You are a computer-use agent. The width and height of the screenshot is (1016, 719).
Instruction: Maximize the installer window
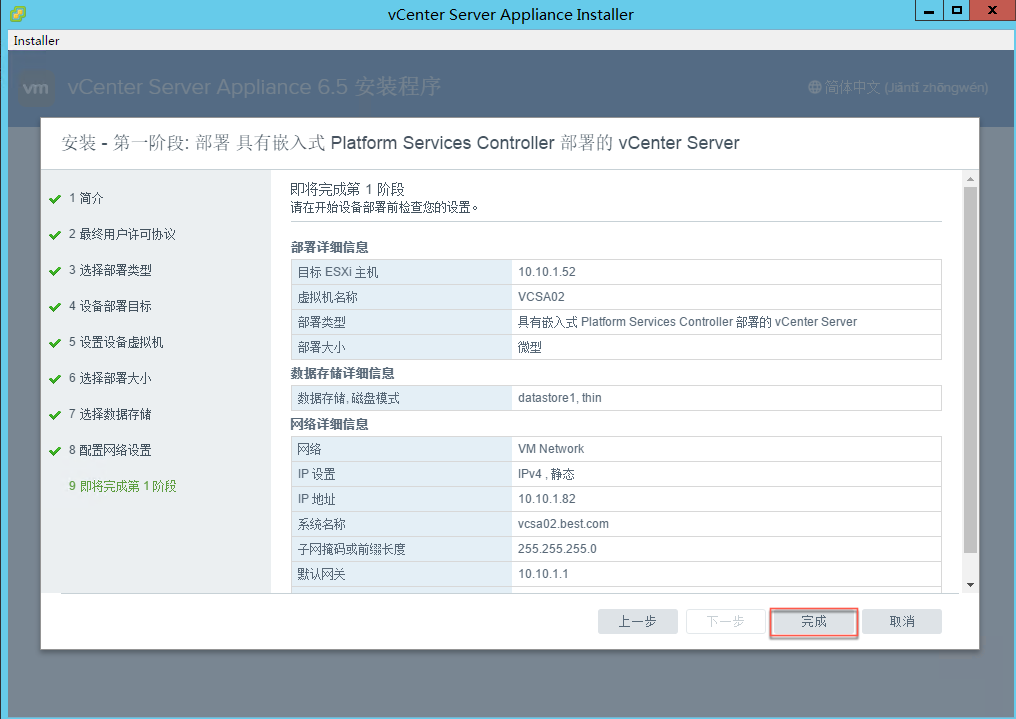coord(957,11)
